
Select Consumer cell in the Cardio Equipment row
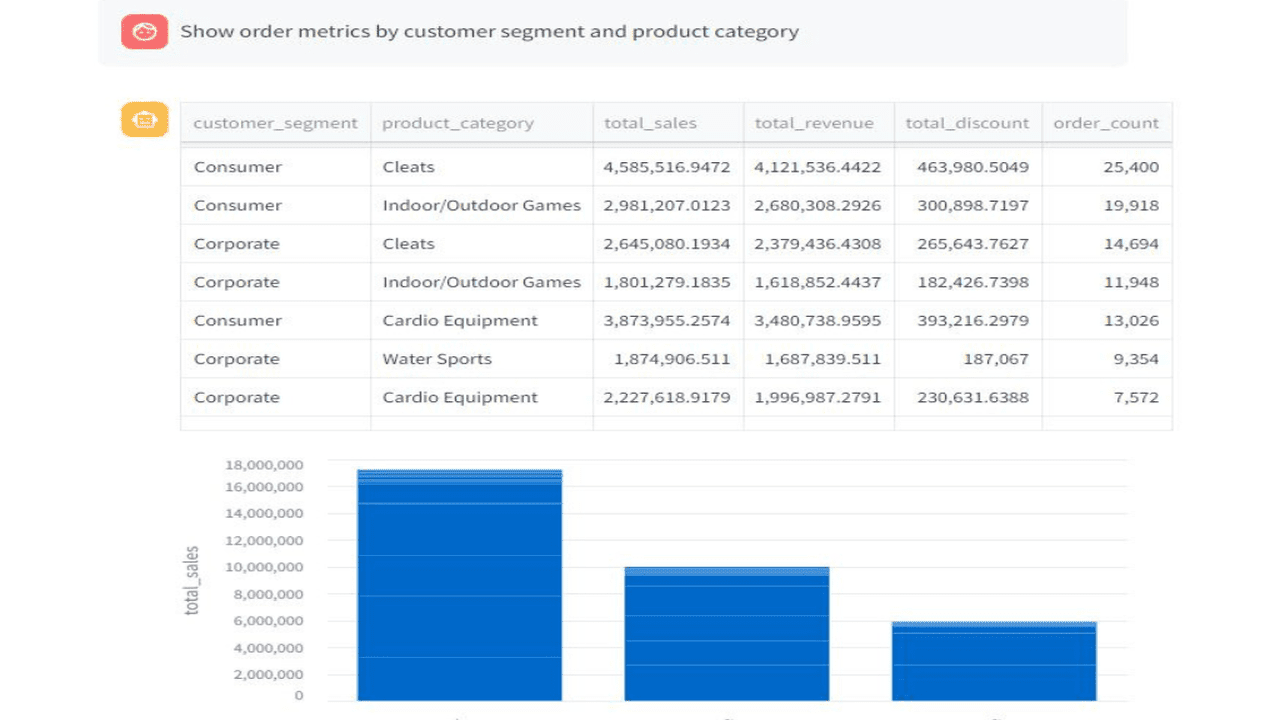coord(238,321)
